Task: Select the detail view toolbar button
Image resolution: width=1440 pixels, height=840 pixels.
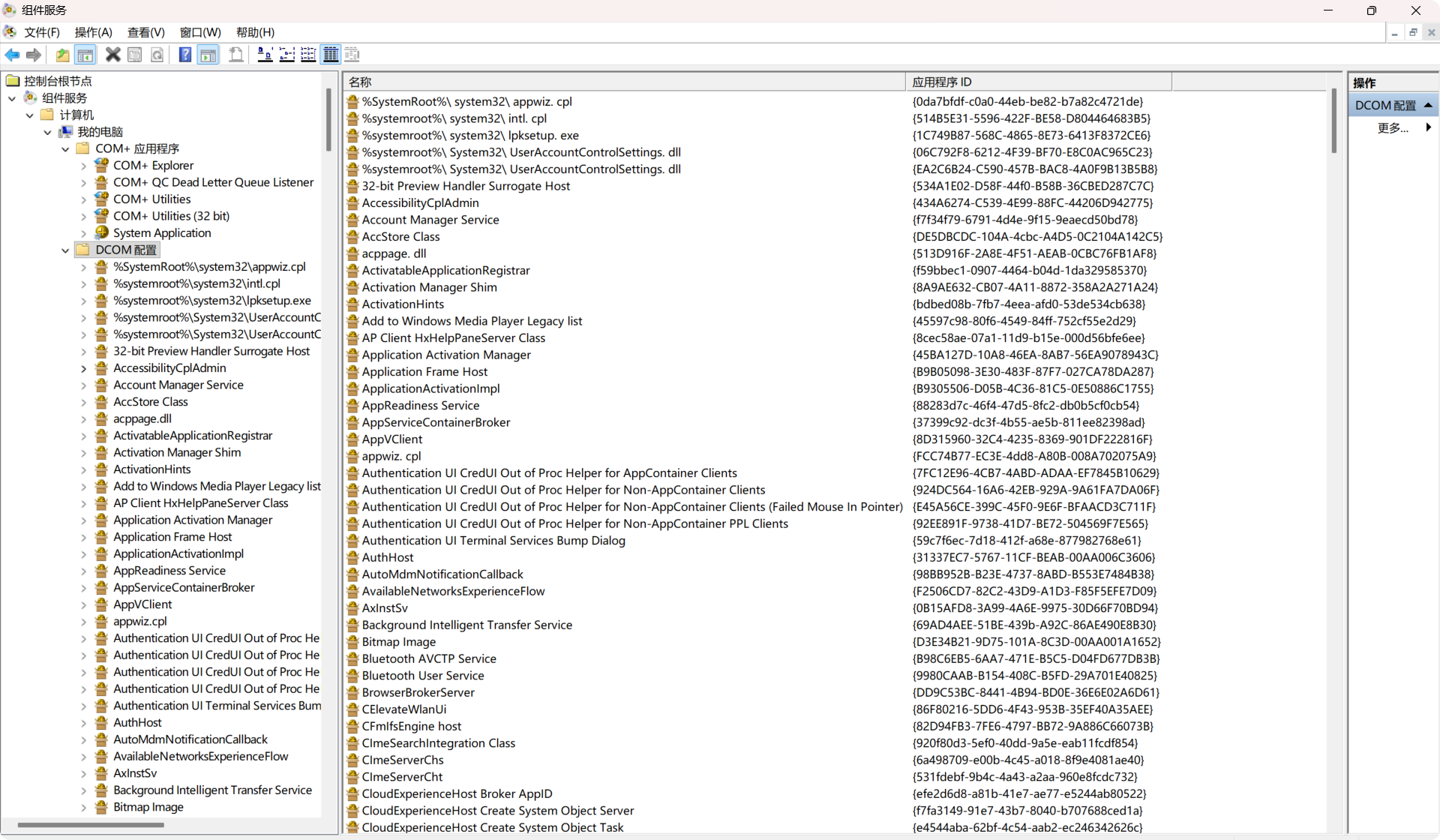Action: (x=330, y=55)
